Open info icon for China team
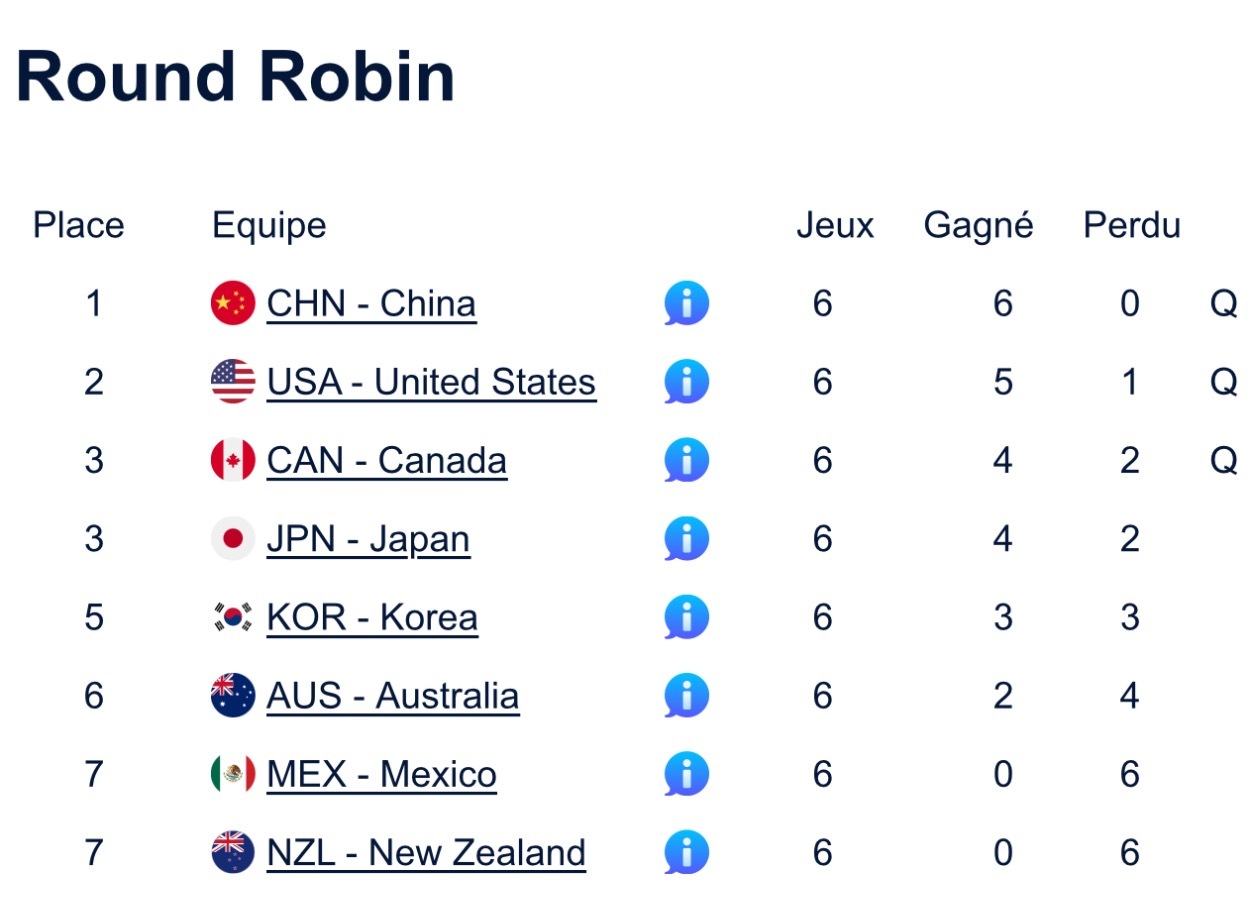 [686, 303]
